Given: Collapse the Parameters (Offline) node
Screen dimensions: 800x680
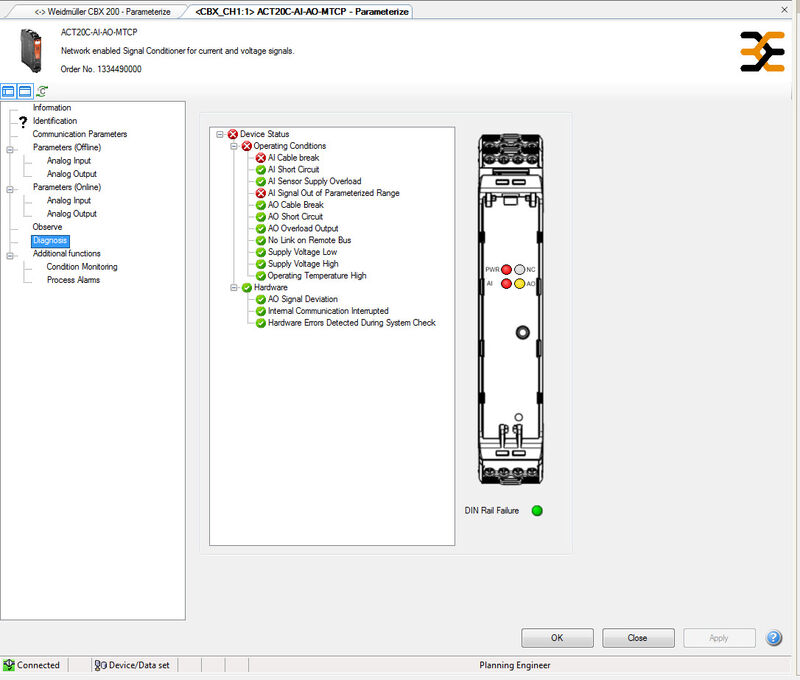Looking at the screenshot, I should [x=10, y=150].
